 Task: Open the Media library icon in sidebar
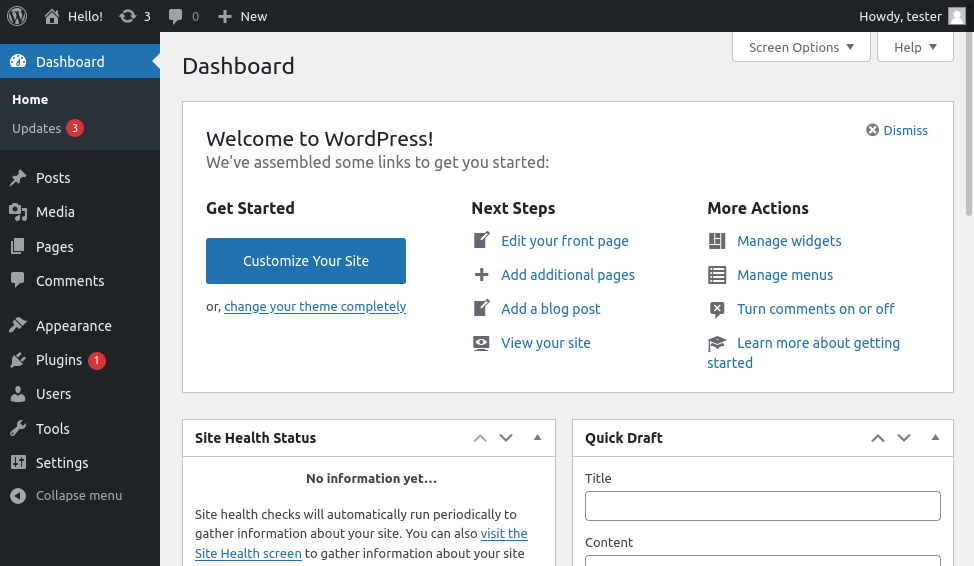tap(18, 212)
